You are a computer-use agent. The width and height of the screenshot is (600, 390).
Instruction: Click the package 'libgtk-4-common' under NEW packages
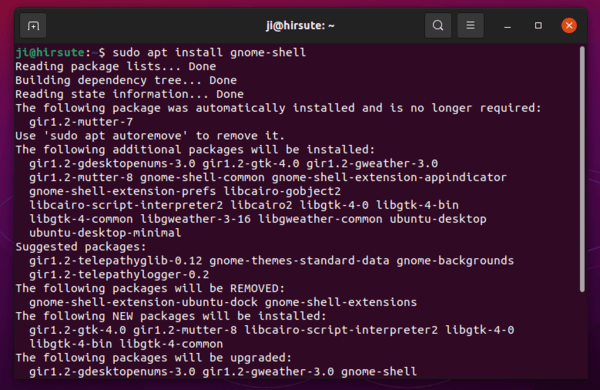click(171, 344)
